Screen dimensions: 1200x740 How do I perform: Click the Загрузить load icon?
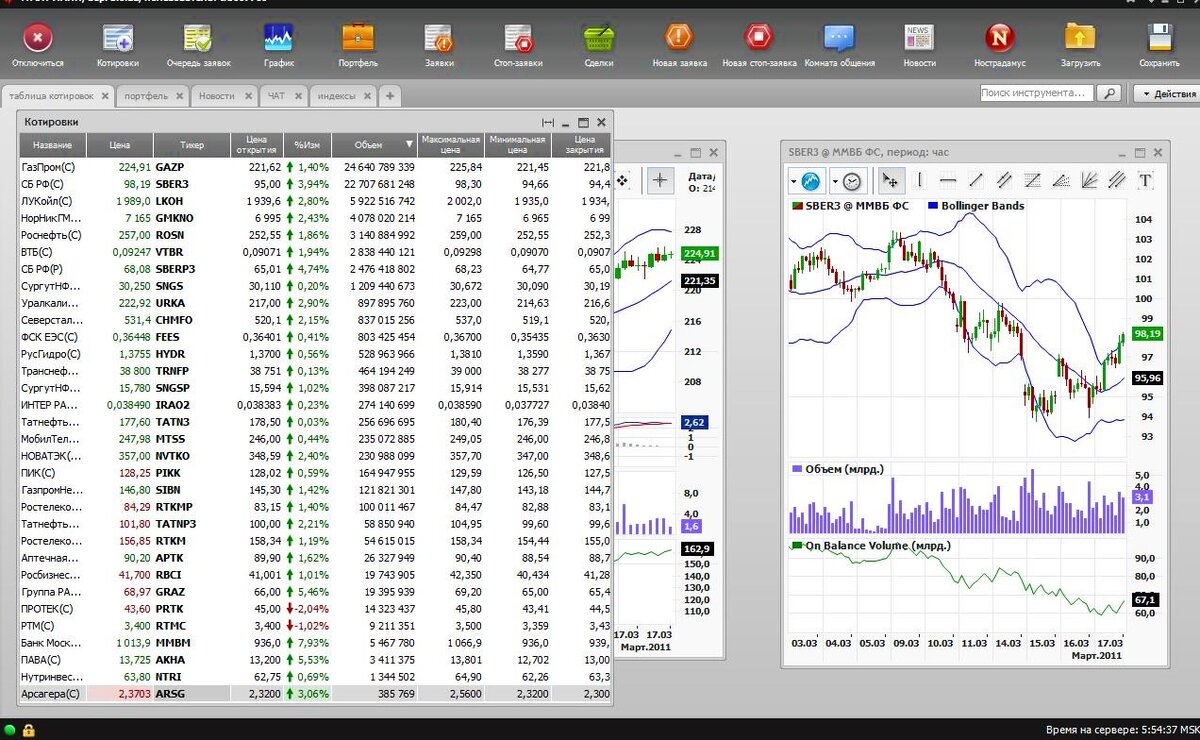click(1080, 38)
